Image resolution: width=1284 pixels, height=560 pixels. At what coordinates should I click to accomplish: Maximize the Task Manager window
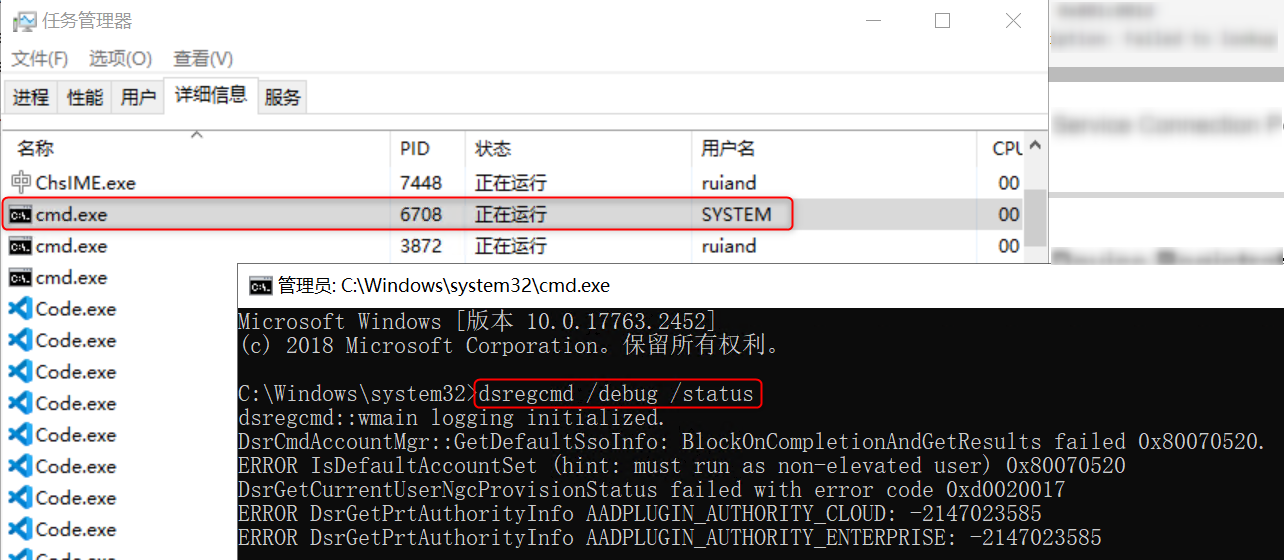click(x=942, y=21)
